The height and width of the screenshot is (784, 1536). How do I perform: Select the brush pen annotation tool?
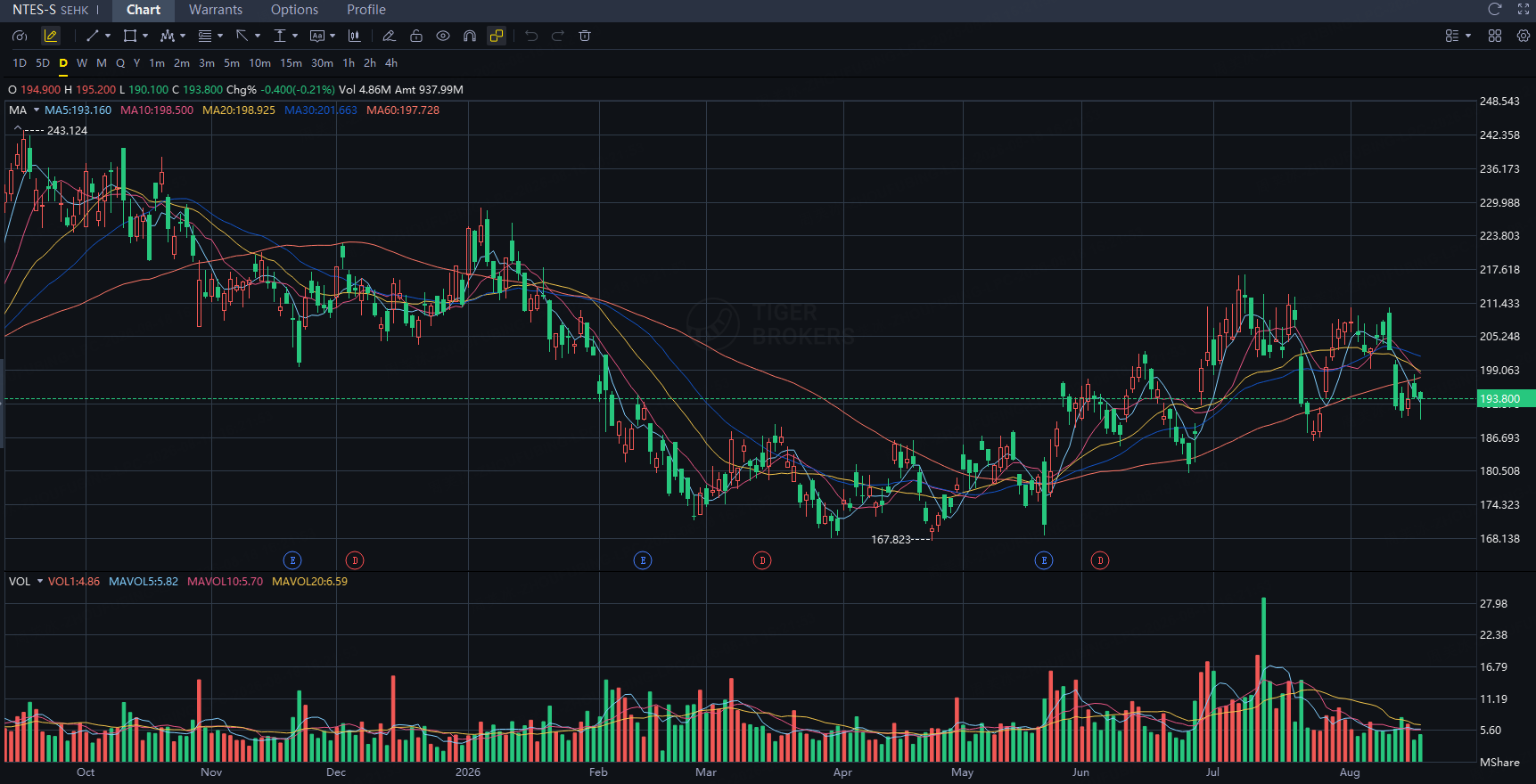click(x=389, y=36)
